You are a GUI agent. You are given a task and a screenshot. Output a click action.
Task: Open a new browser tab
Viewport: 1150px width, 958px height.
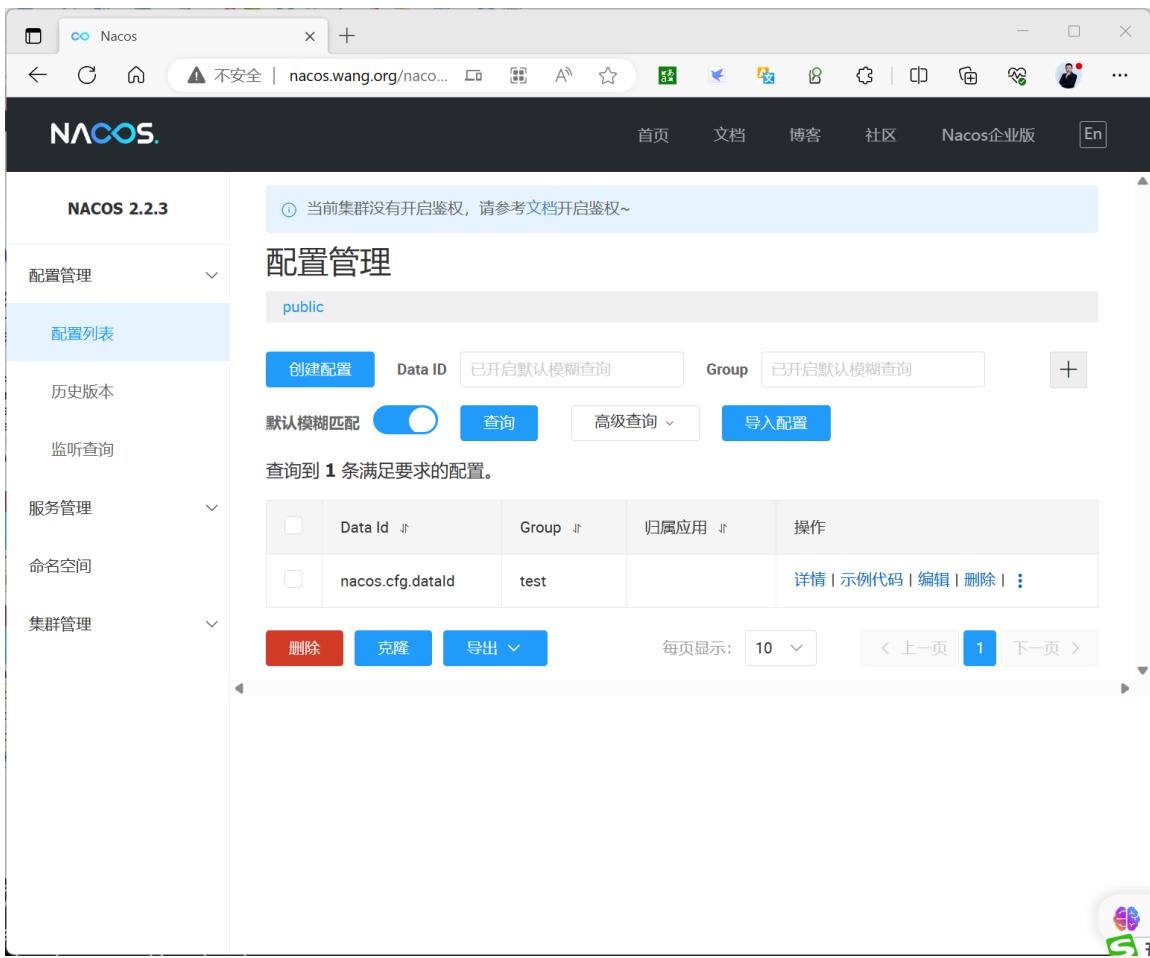tap(347, 35)
